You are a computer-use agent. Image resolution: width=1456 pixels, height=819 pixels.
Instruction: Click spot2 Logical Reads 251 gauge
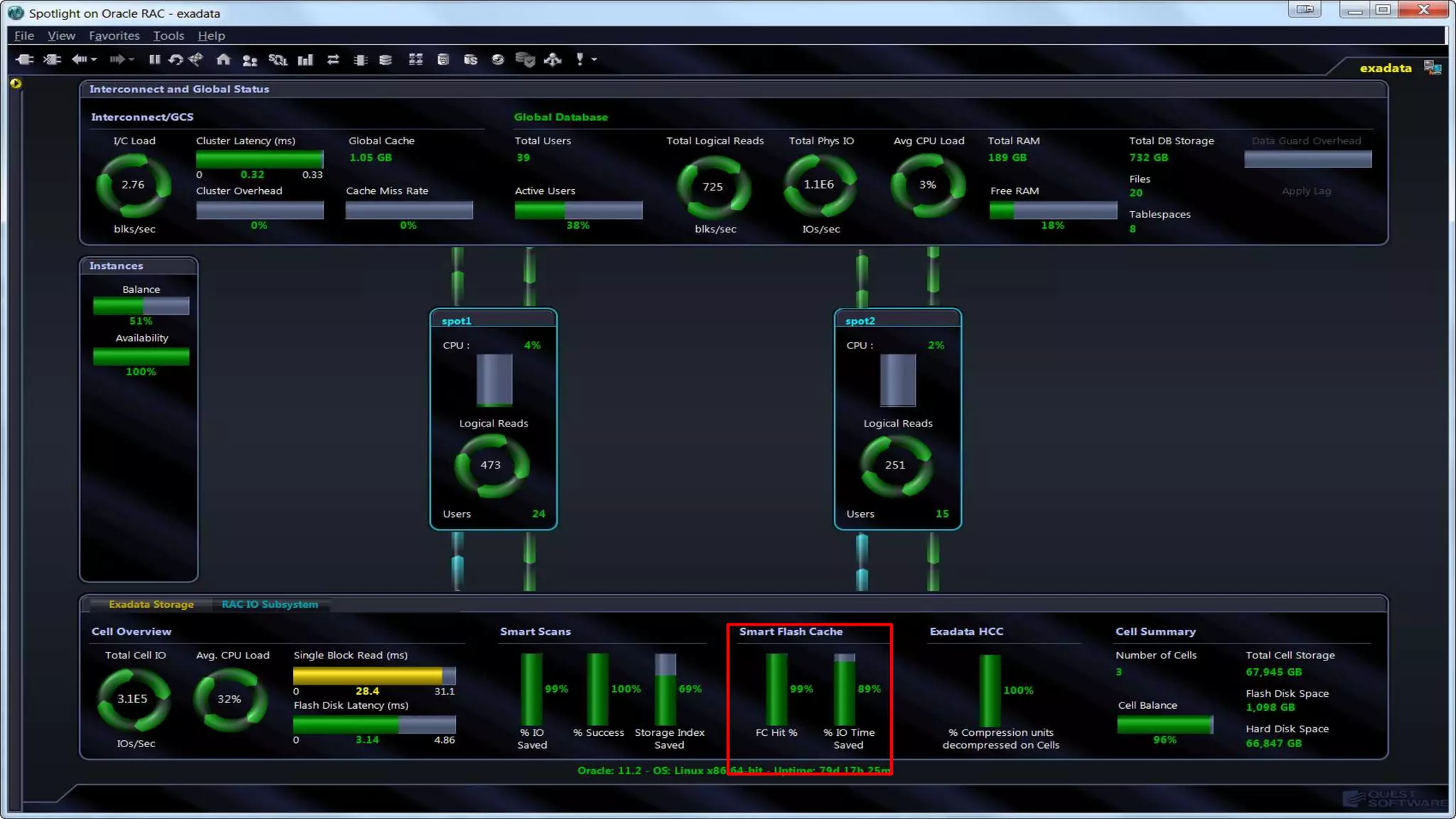(x=896, y=466)
